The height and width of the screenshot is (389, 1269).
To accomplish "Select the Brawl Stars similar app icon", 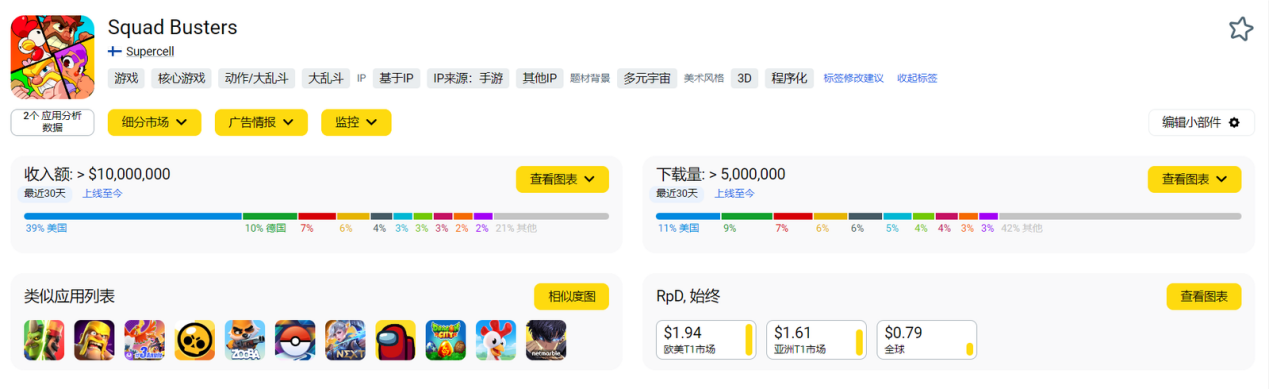I will (x=195, y=340).
